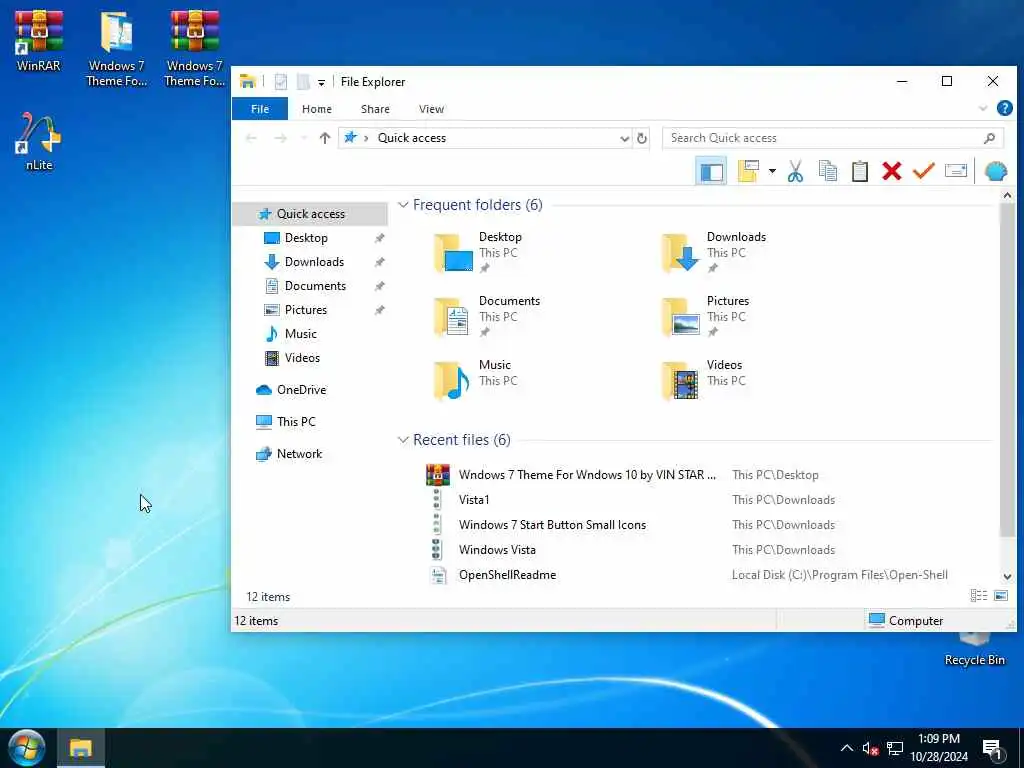The height and width of the screenshot is (768, 1024).
Task: Open the File ribbon tab
Action: 260,109
